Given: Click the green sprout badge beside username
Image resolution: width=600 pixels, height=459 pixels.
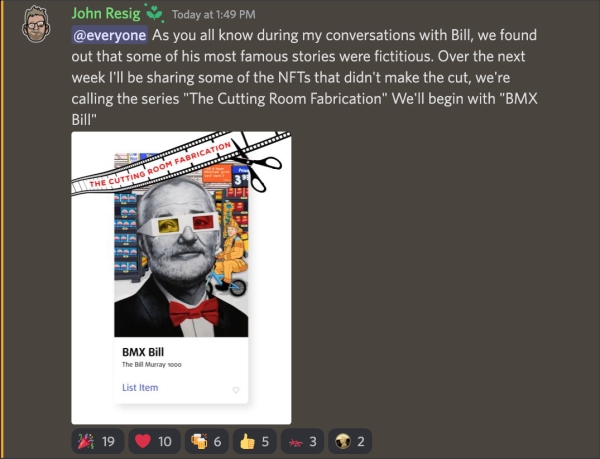Looking at the screenshot, I should pyautogui.click(x=154, y=13).
